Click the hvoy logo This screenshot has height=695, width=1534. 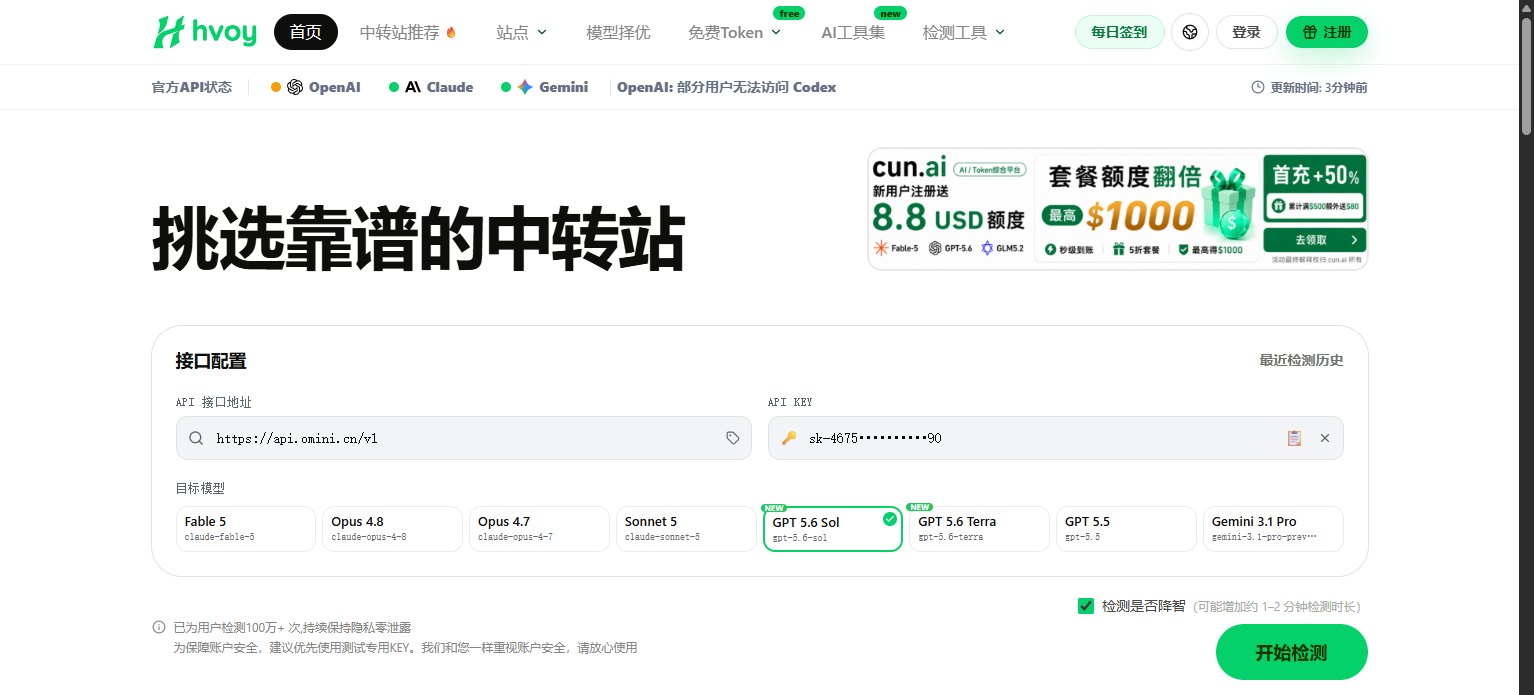[204, 32]
